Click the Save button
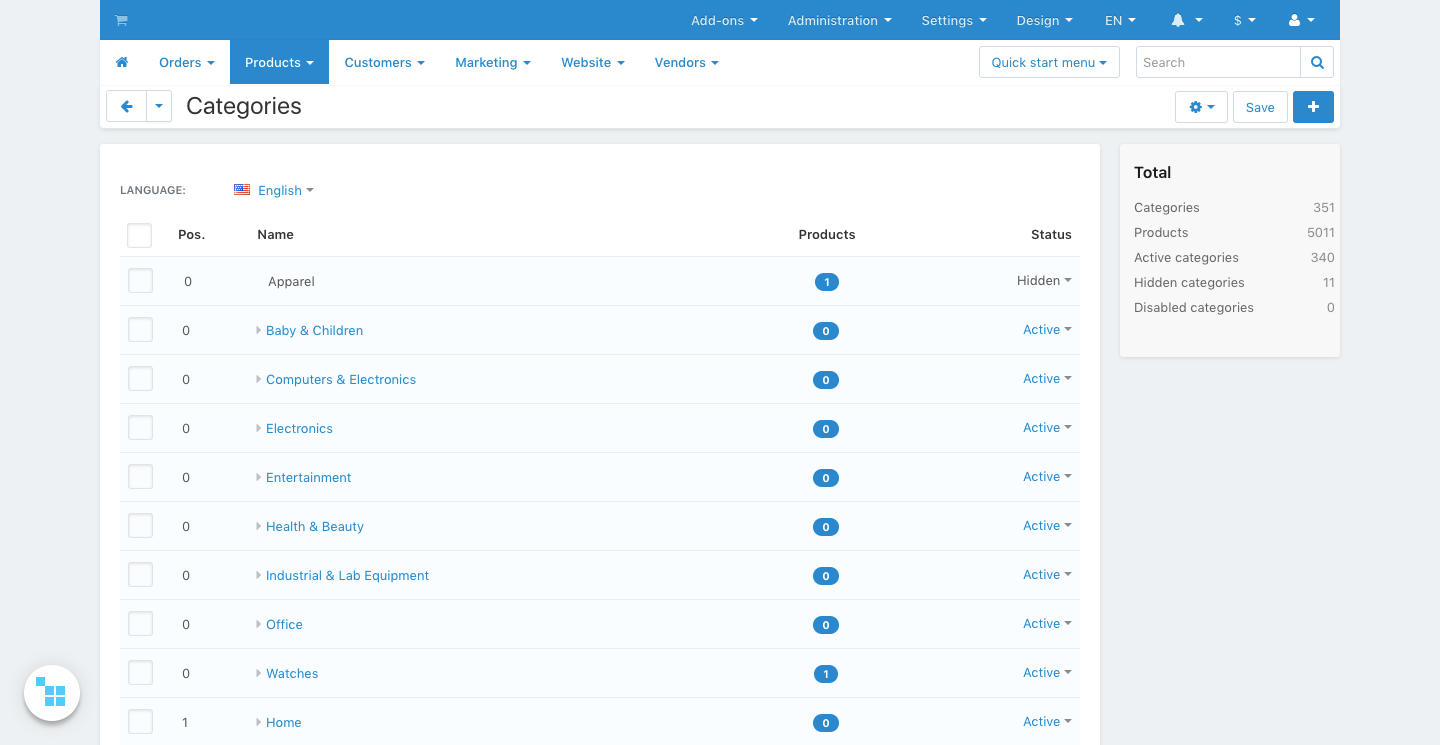 click(1260, 107)
